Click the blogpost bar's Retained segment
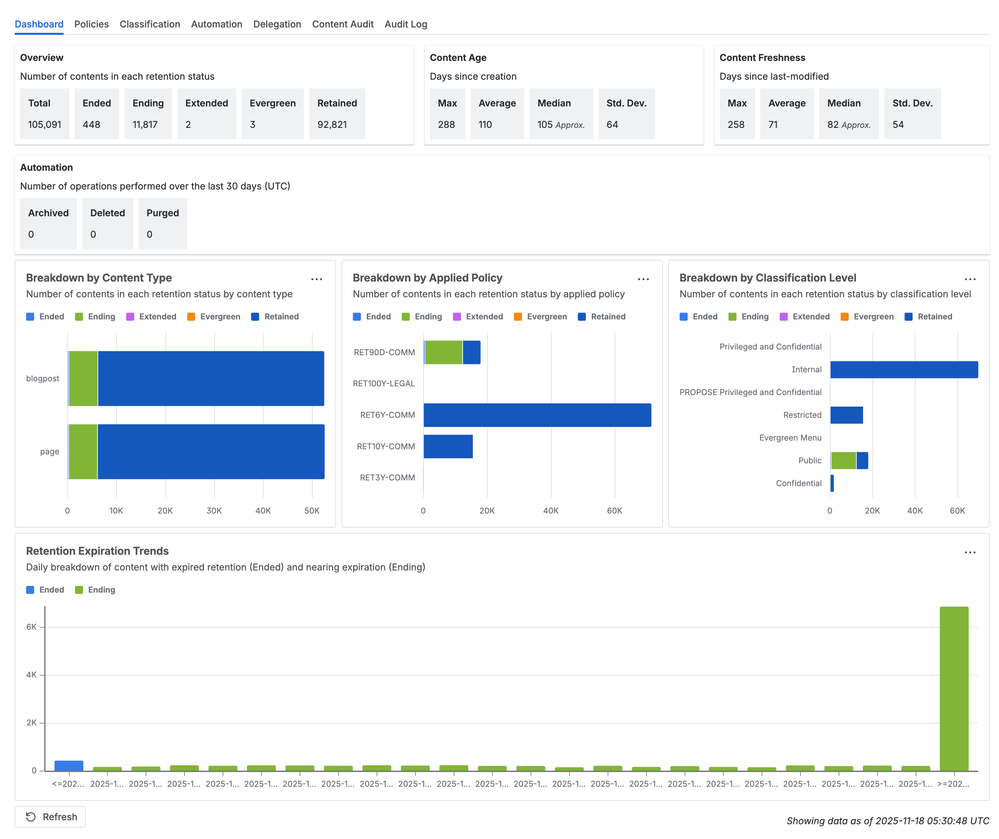 210,378
